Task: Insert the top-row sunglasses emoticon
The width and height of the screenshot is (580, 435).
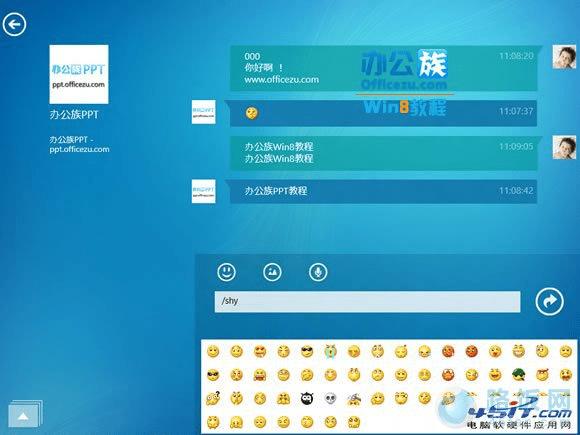Action: 307,351
